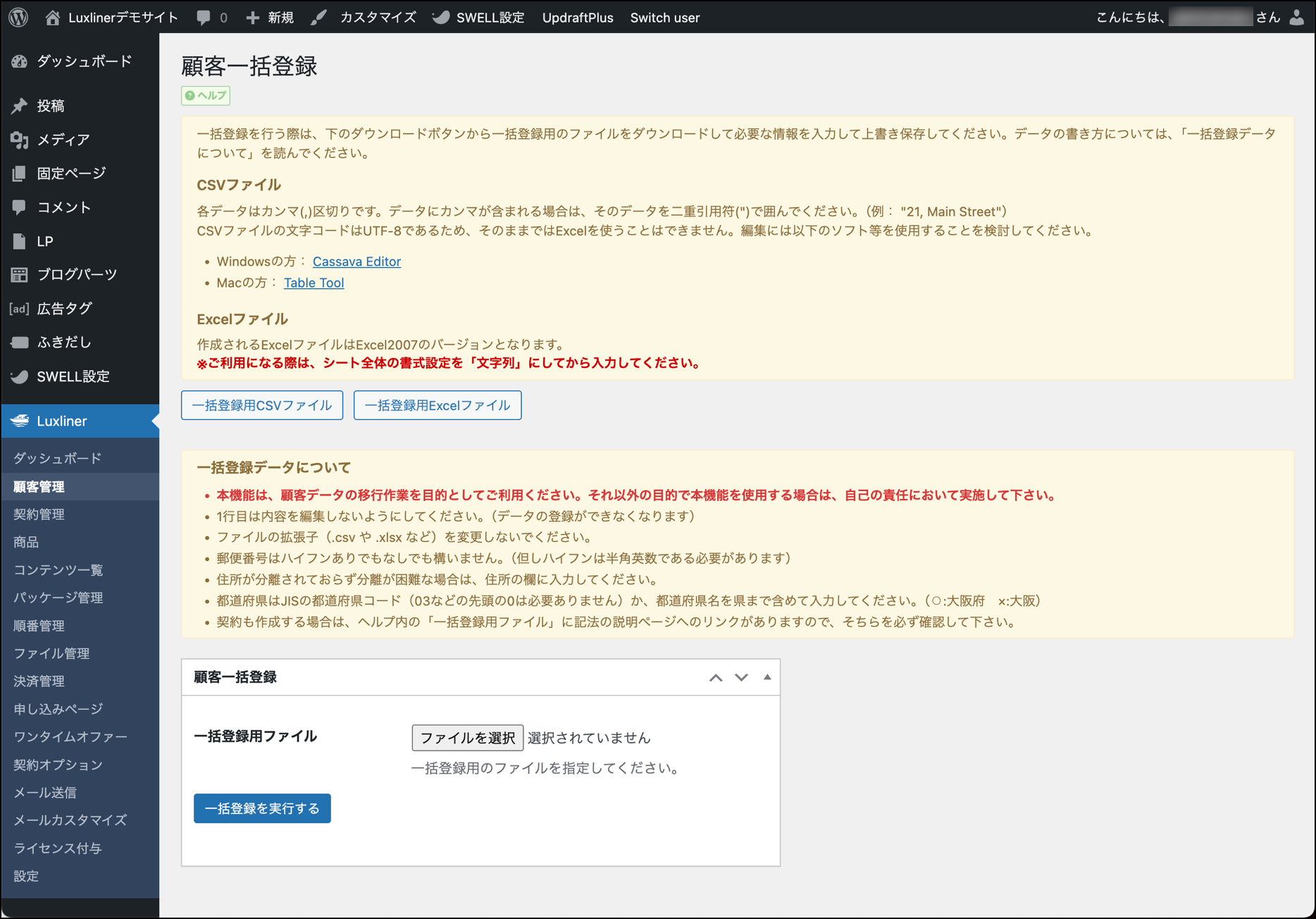
Task: Download the 一括登録用Excelファイル
Action: tap(437, 405)
